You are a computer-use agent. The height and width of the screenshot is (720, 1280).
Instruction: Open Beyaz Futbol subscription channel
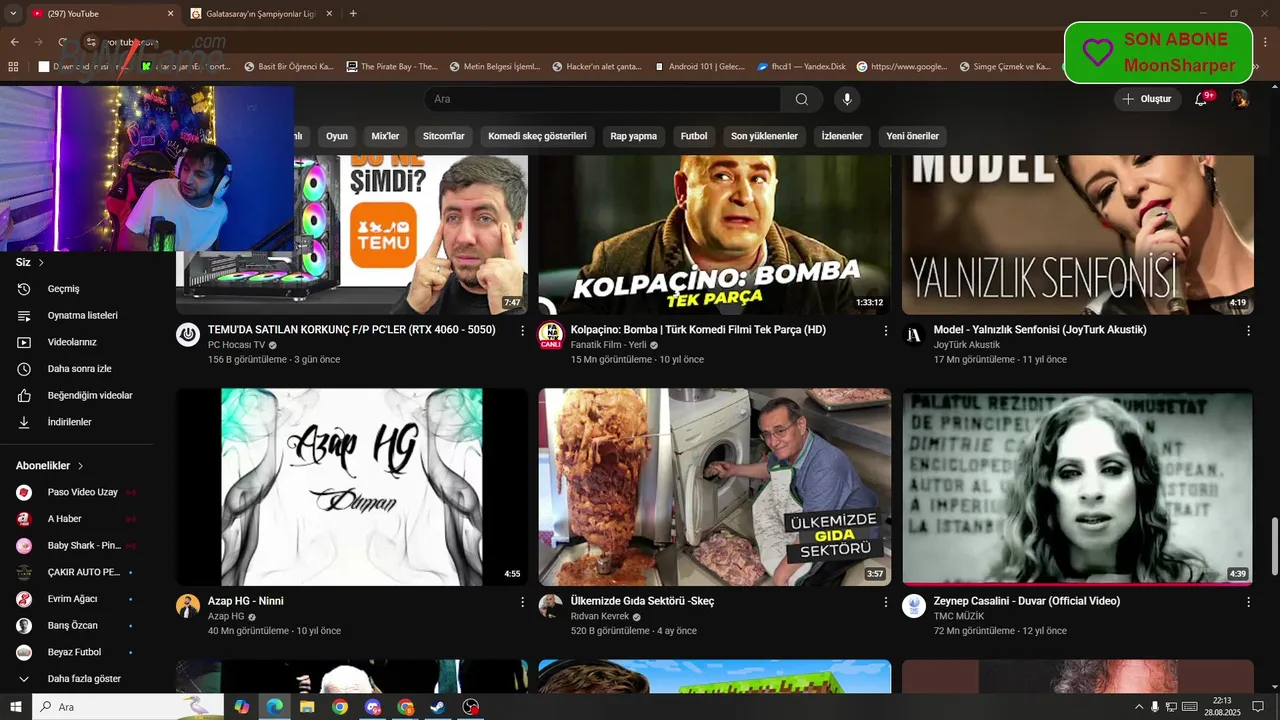[77, 652]
